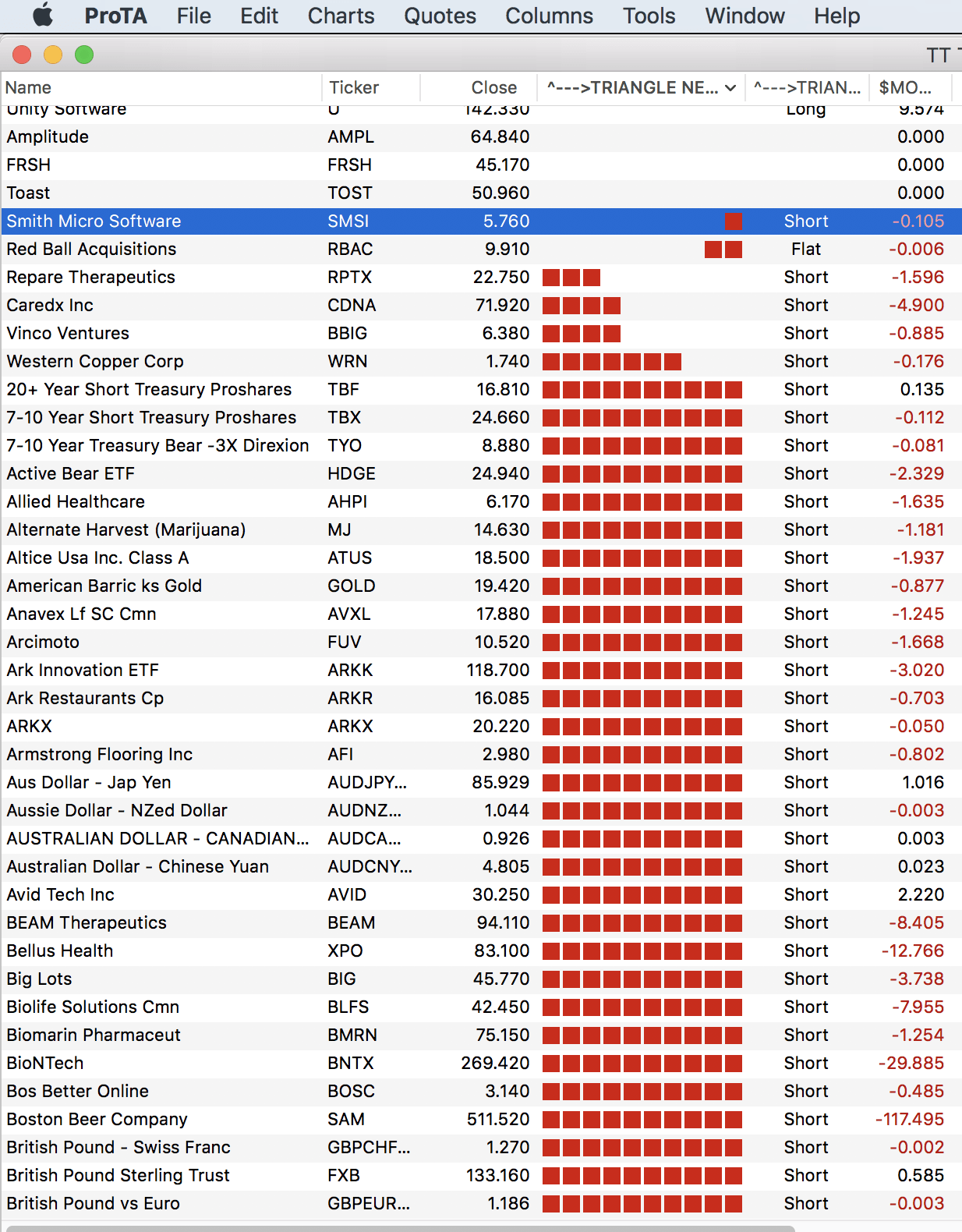Select Repare Therapeutics row
This screenshot has height=1232, width=962.
click(x=481, y=278)
